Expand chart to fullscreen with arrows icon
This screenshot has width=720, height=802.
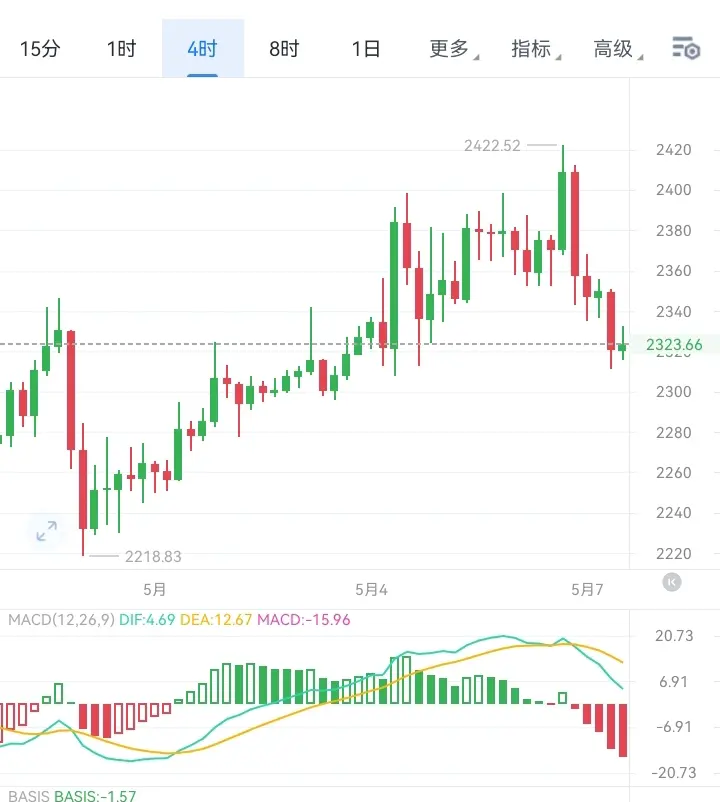tap(47, 531)
